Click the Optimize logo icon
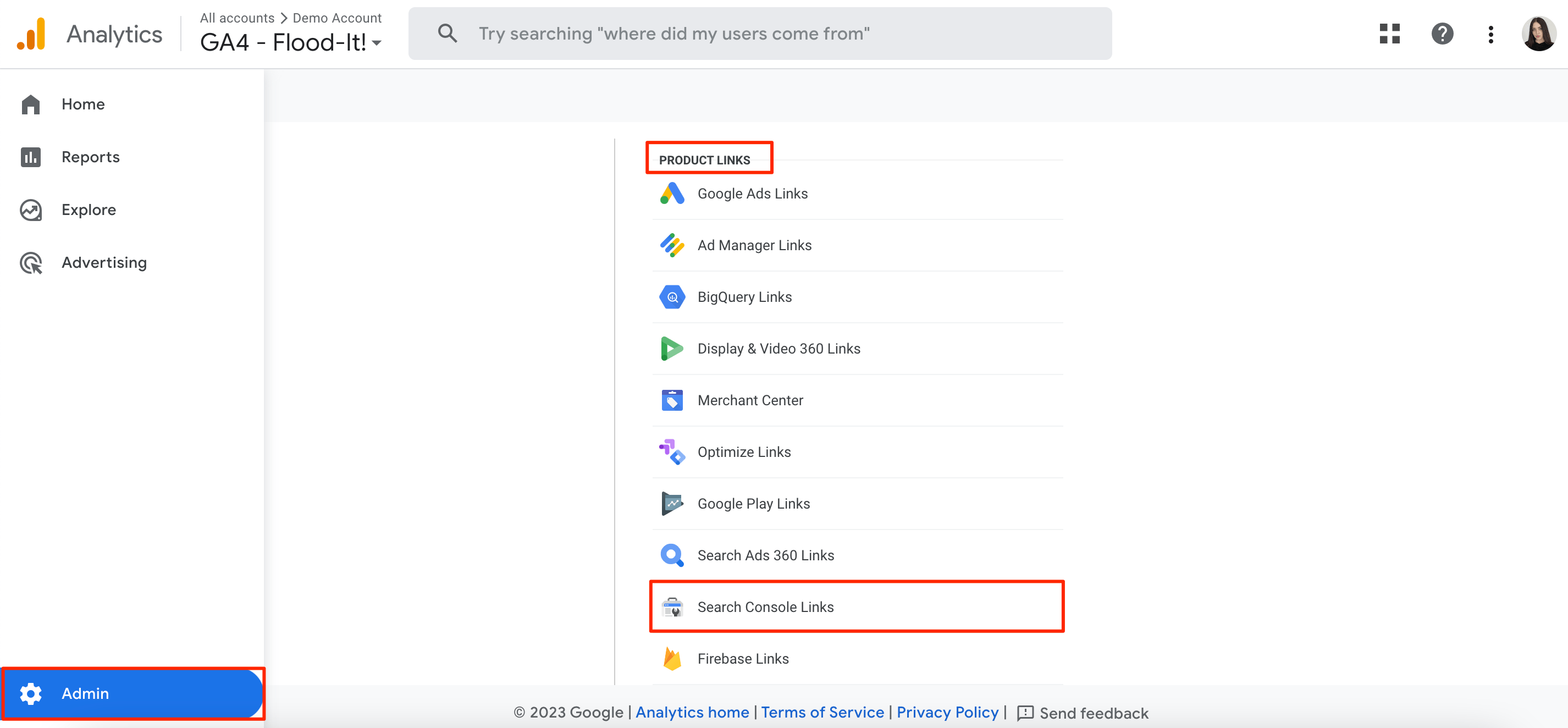This screenshot has width=1568, height=728. pos(672,453)
